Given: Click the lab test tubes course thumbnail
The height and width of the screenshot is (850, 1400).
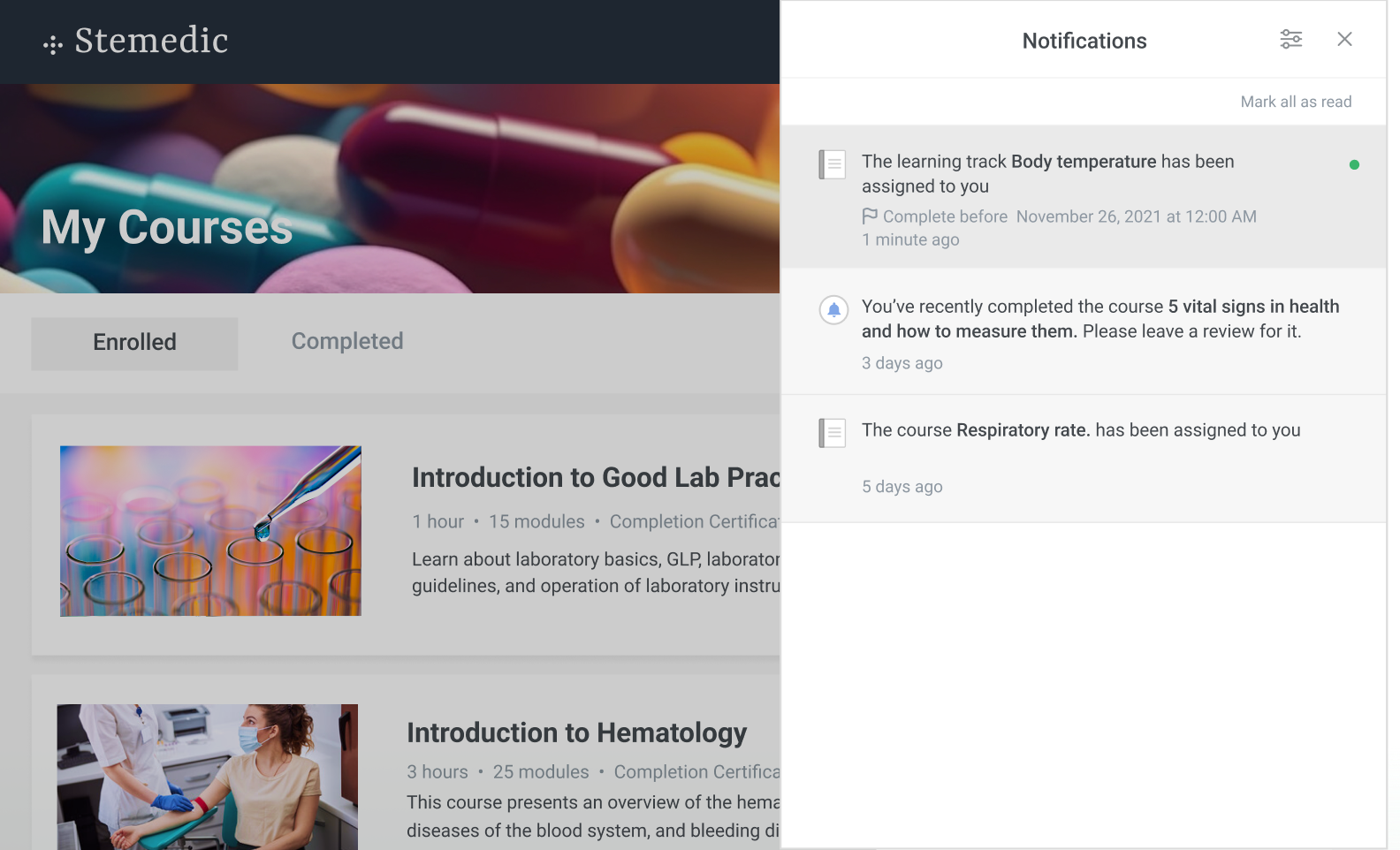Looking at the screenshot, I should coord(210,531).
